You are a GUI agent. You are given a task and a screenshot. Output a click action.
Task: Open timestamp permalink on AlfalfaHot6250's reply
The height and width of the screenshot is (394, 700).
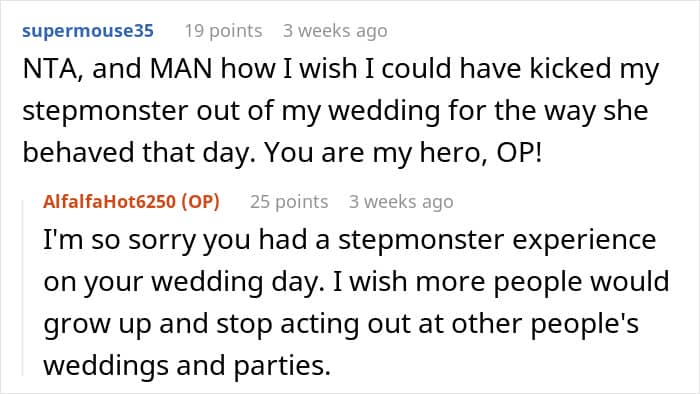pyautogui.click(x=401, y=202)
